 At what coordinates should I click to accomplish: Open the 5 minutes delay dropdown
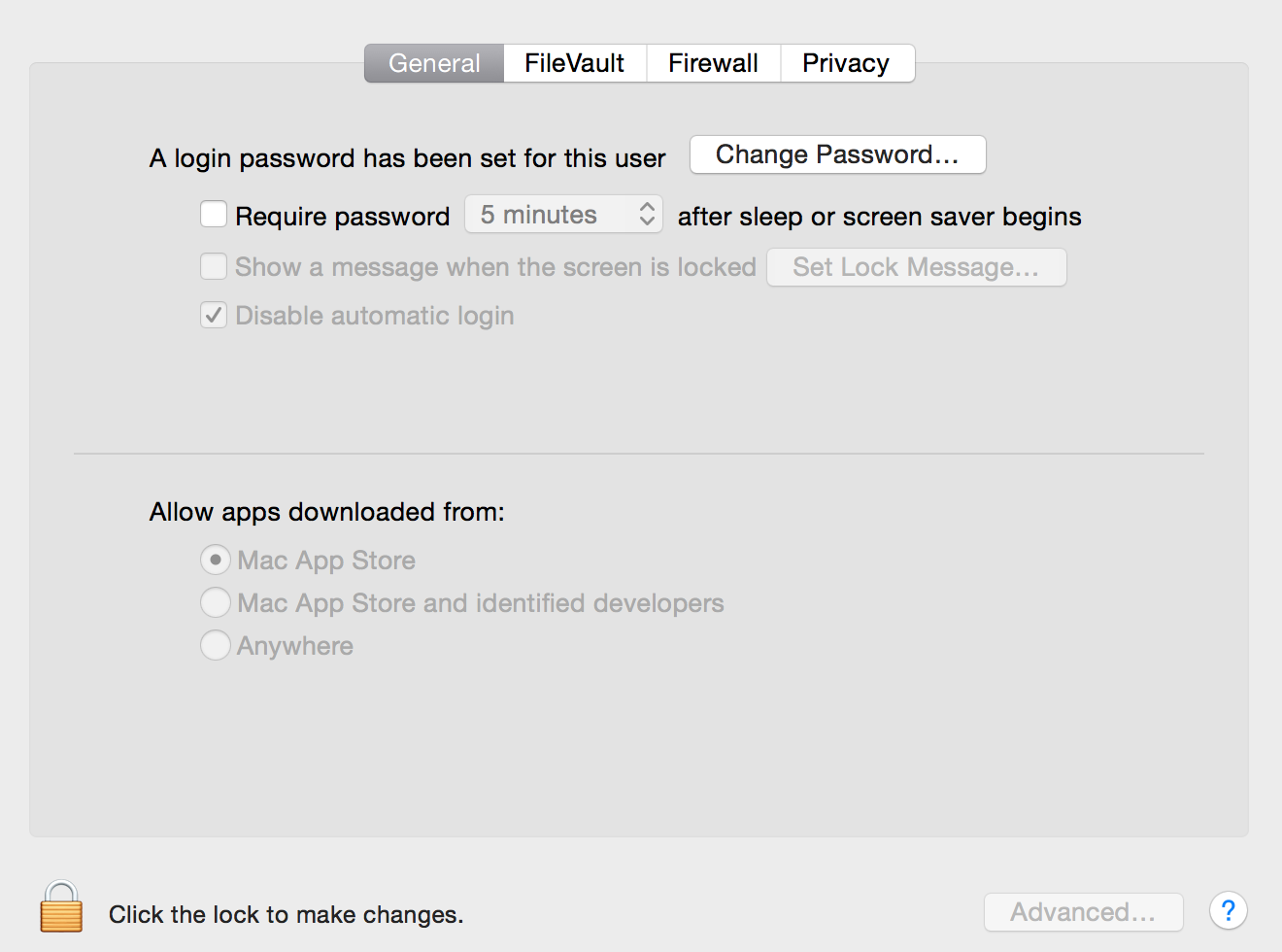coord(563,215)
